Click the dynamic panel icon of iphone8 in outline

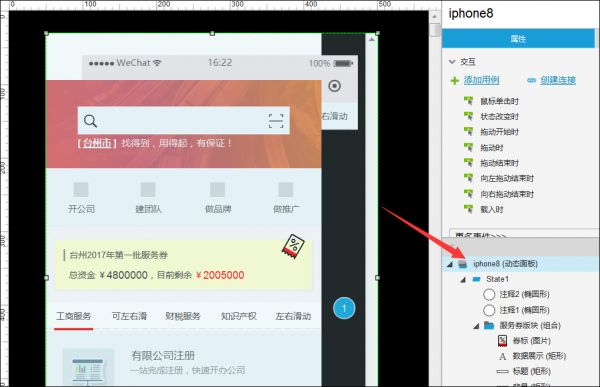pos(463,264)
